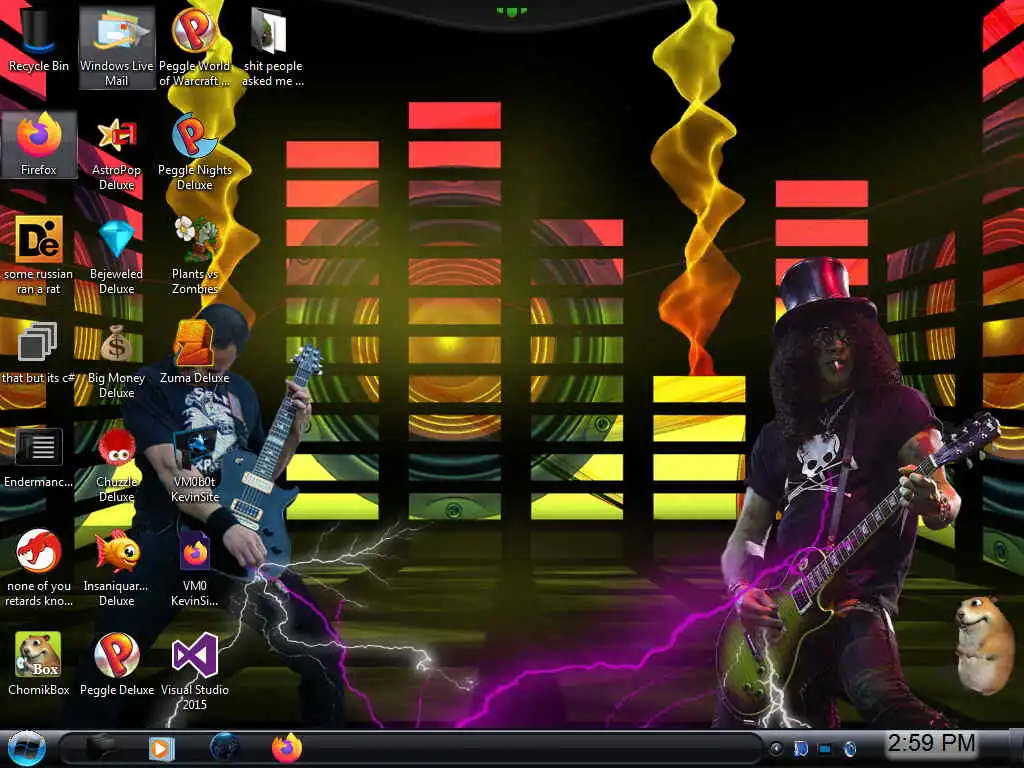
Task: Click the Zuma Deluxe shortcut
Action: click(x=195, y=352)
